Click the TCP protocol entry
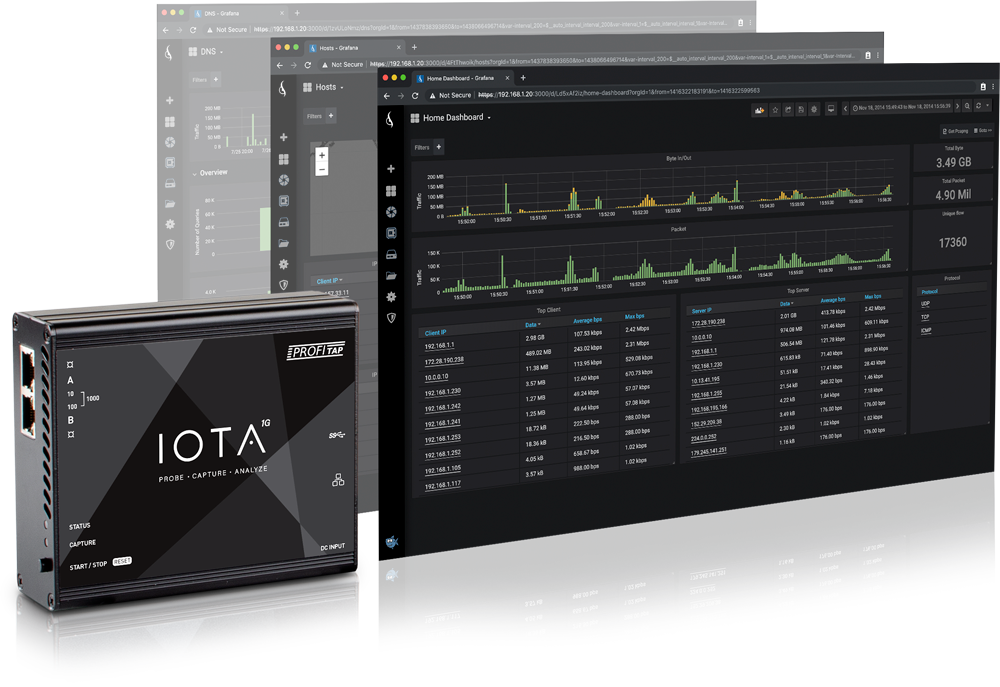This screenshot has height=687, width=1000. point(925,317)
